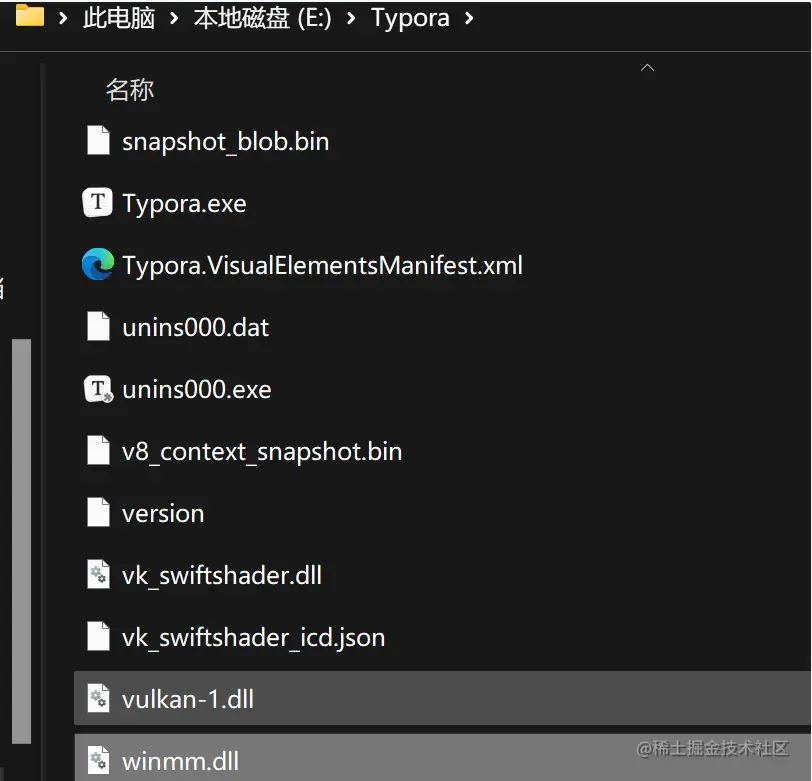Viewport: 812px width, 781px height.
Task: Select the version file name
Action: [163, 514]
